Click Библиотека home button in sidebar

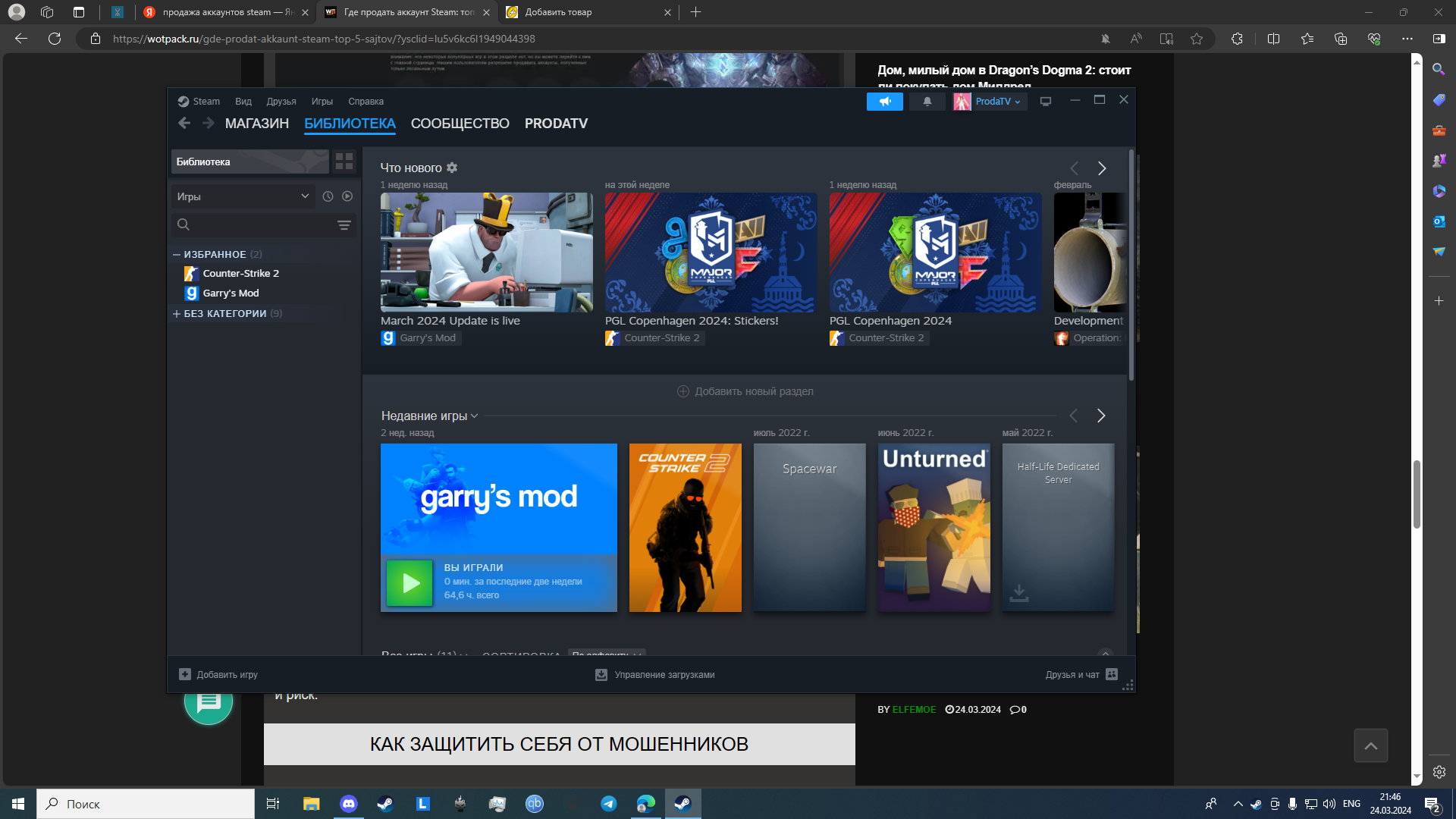pyautogui.click(x=249, y=162)
